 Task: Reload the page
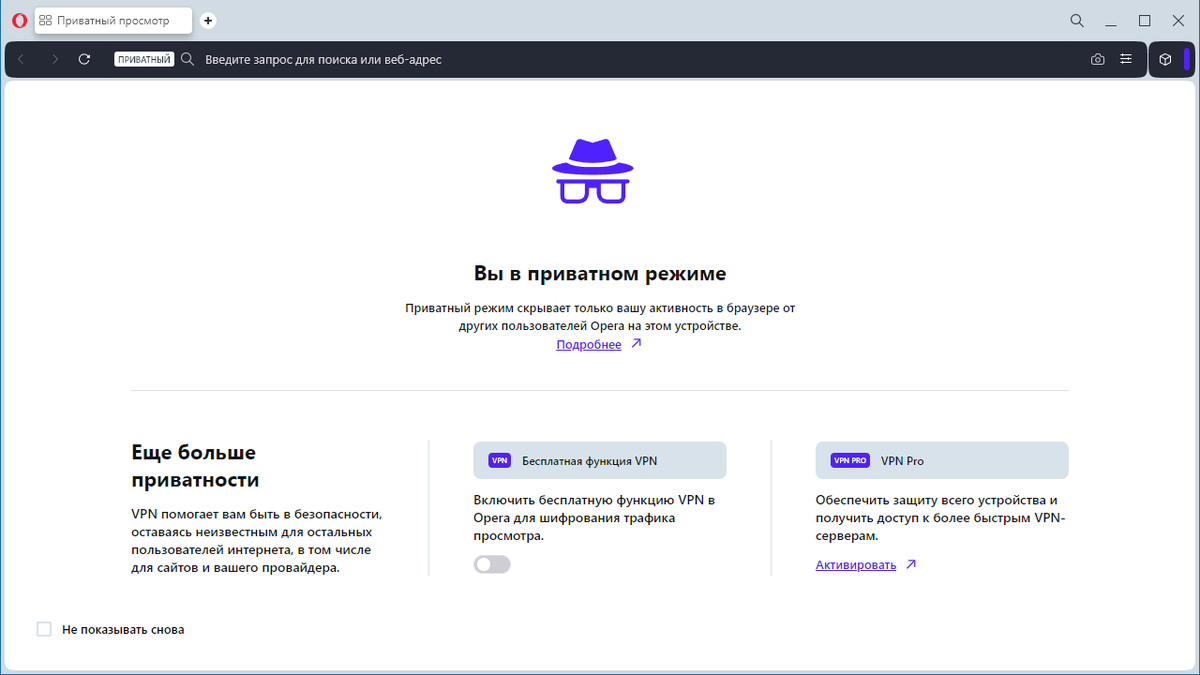click(84, 59)
